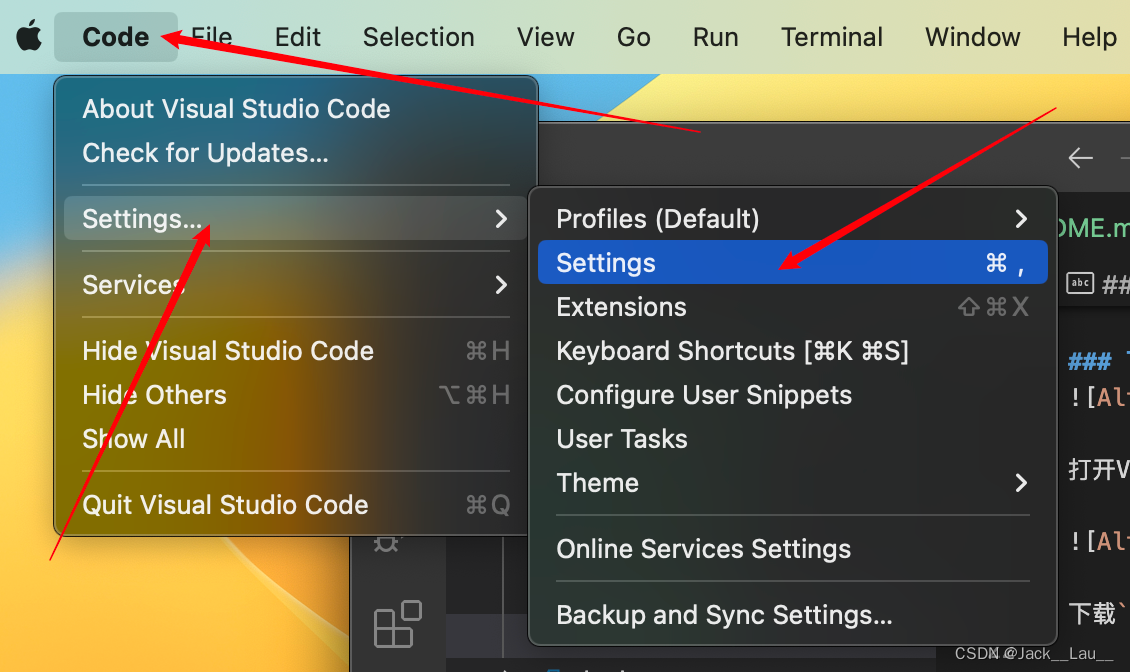Expand the Settings… submenu entry
The image size is (1130, 672).
click(295, 218)
